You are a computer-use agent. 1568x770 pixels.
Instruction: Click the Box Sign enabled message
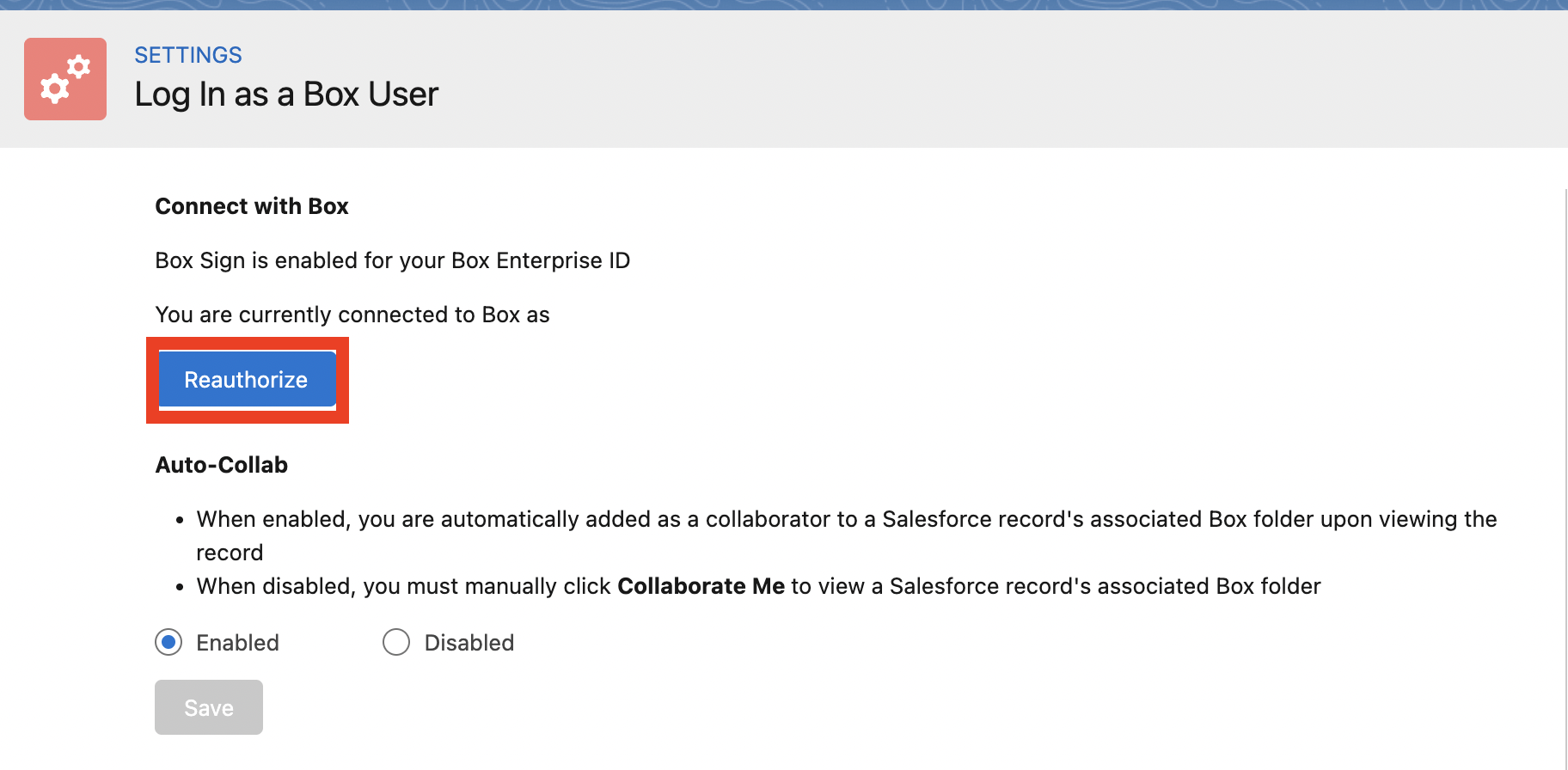(x=393, y=260)
